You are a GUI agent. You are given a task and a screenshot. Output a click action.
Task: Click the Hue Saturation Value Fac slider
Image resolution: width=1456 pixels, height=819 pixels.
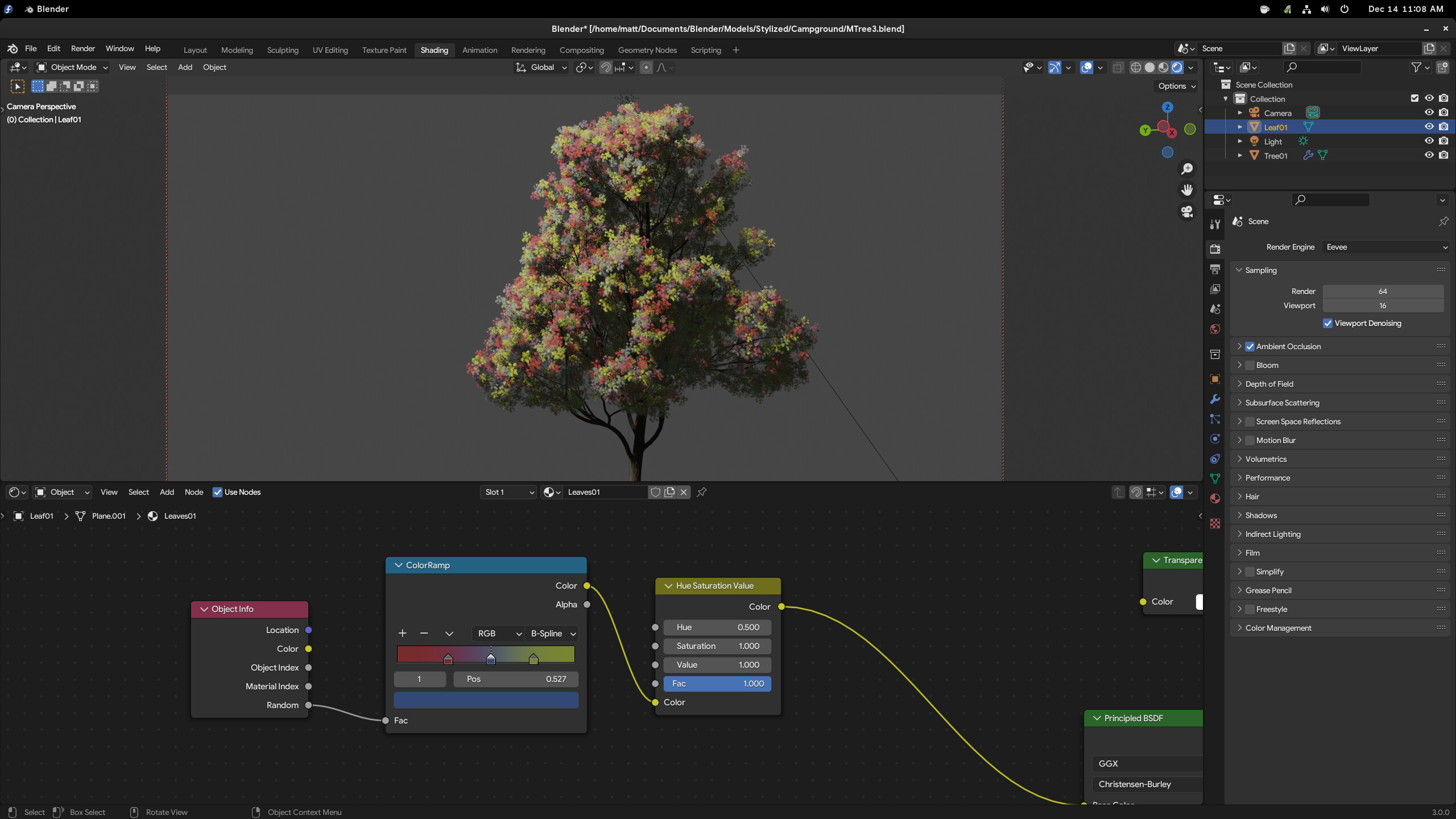tap(717, 684)
